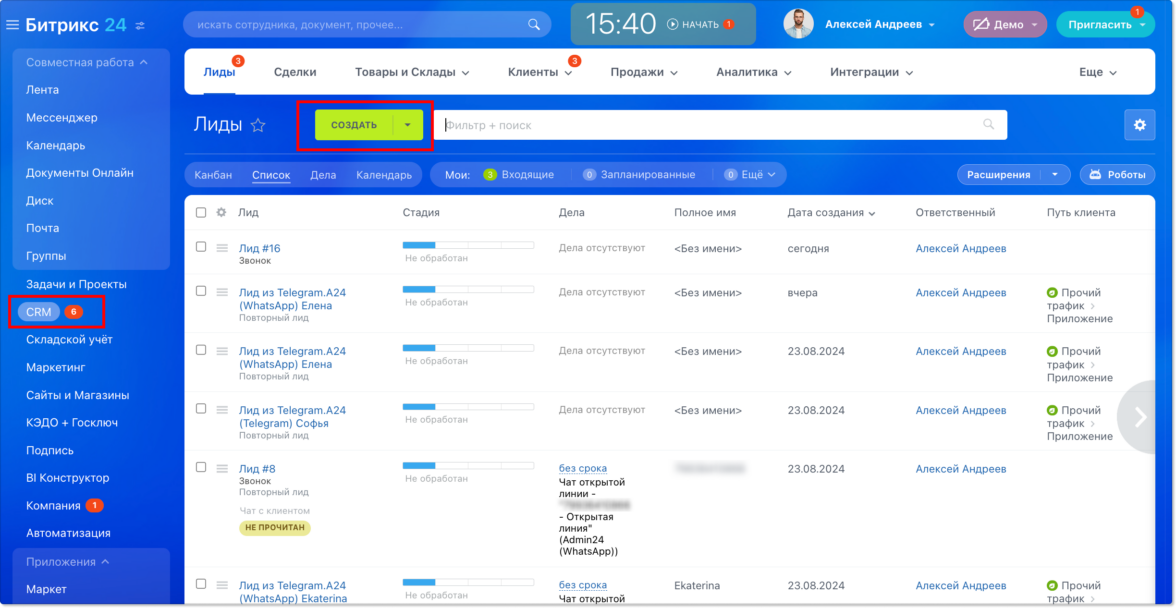Tick the select-all checkbox in table header

pos(201,213)
